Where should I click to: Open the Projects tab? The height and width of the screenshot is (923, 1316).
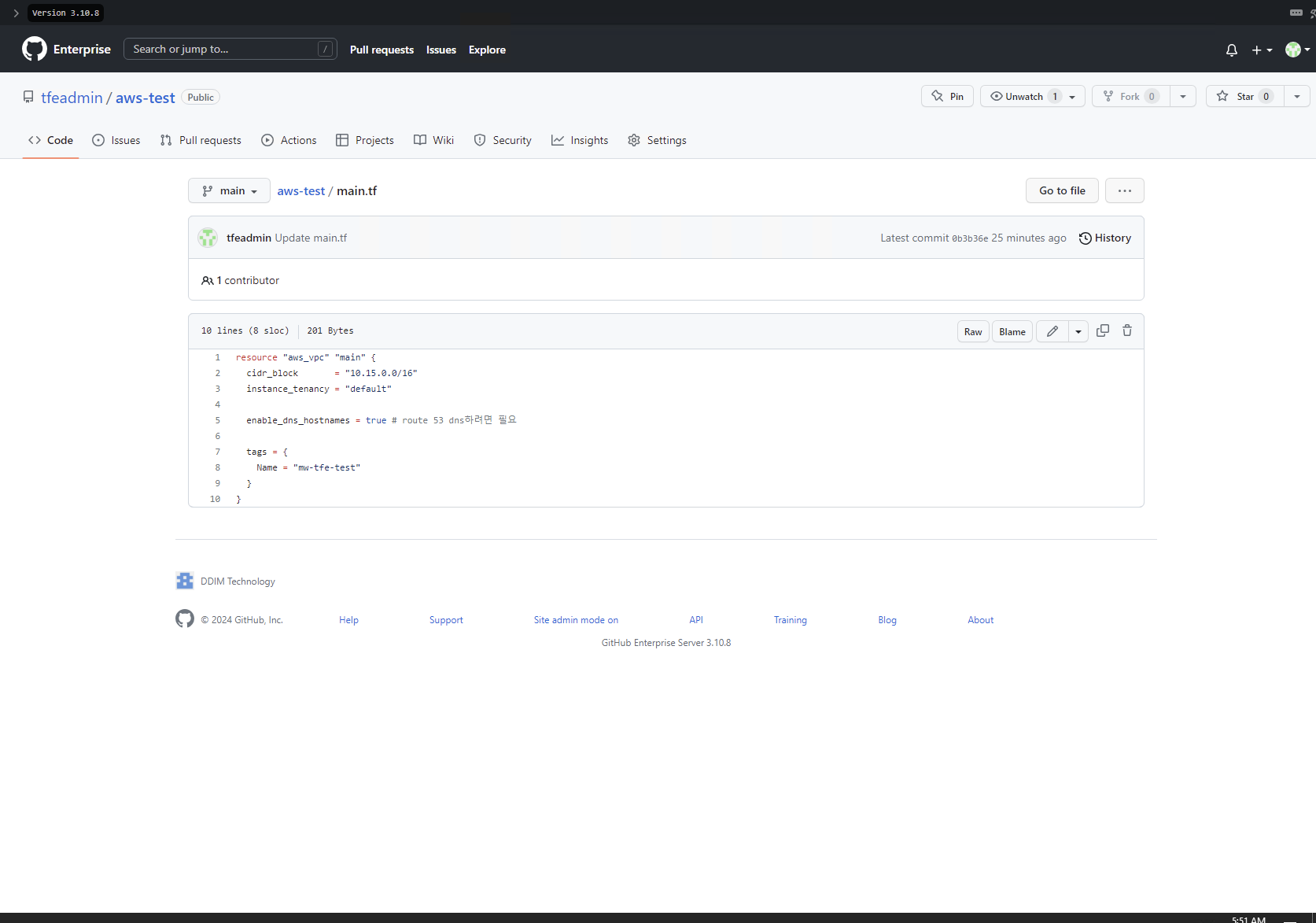[365, 140]
